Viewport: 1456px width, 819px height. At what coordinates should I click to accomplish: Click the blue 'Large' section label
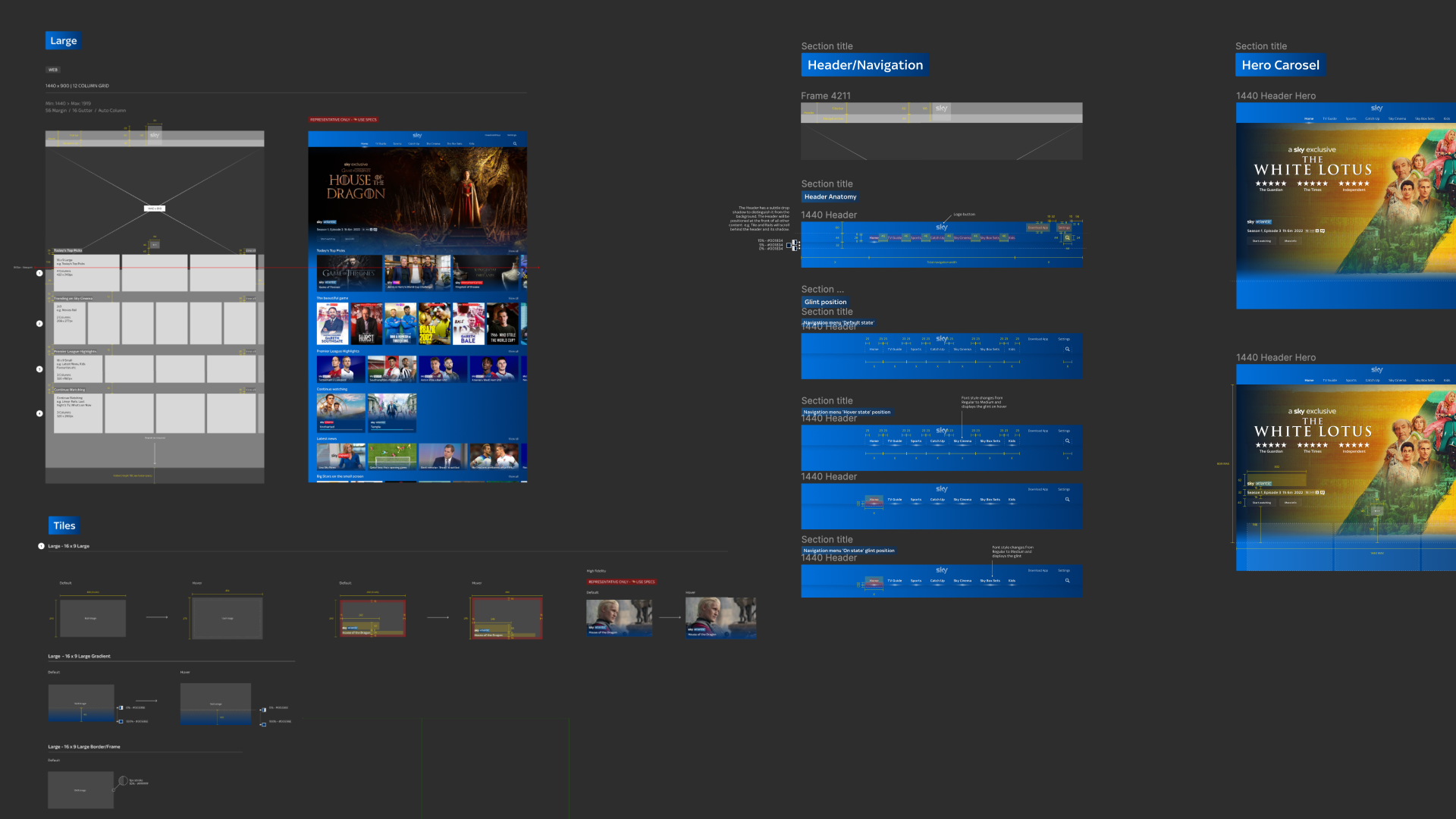pos(63,41)
